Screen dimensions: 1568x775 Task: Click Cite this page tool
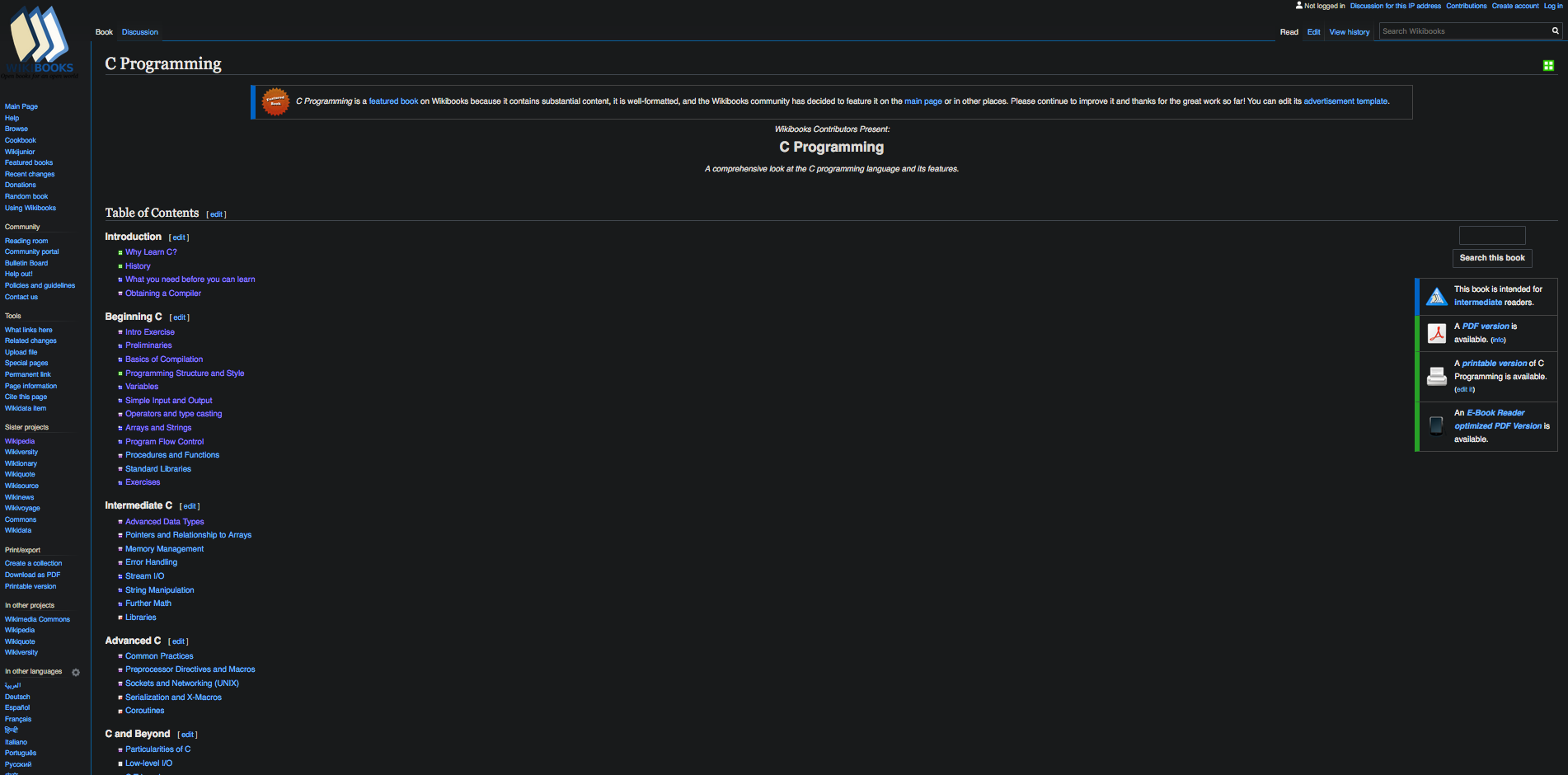26,397
